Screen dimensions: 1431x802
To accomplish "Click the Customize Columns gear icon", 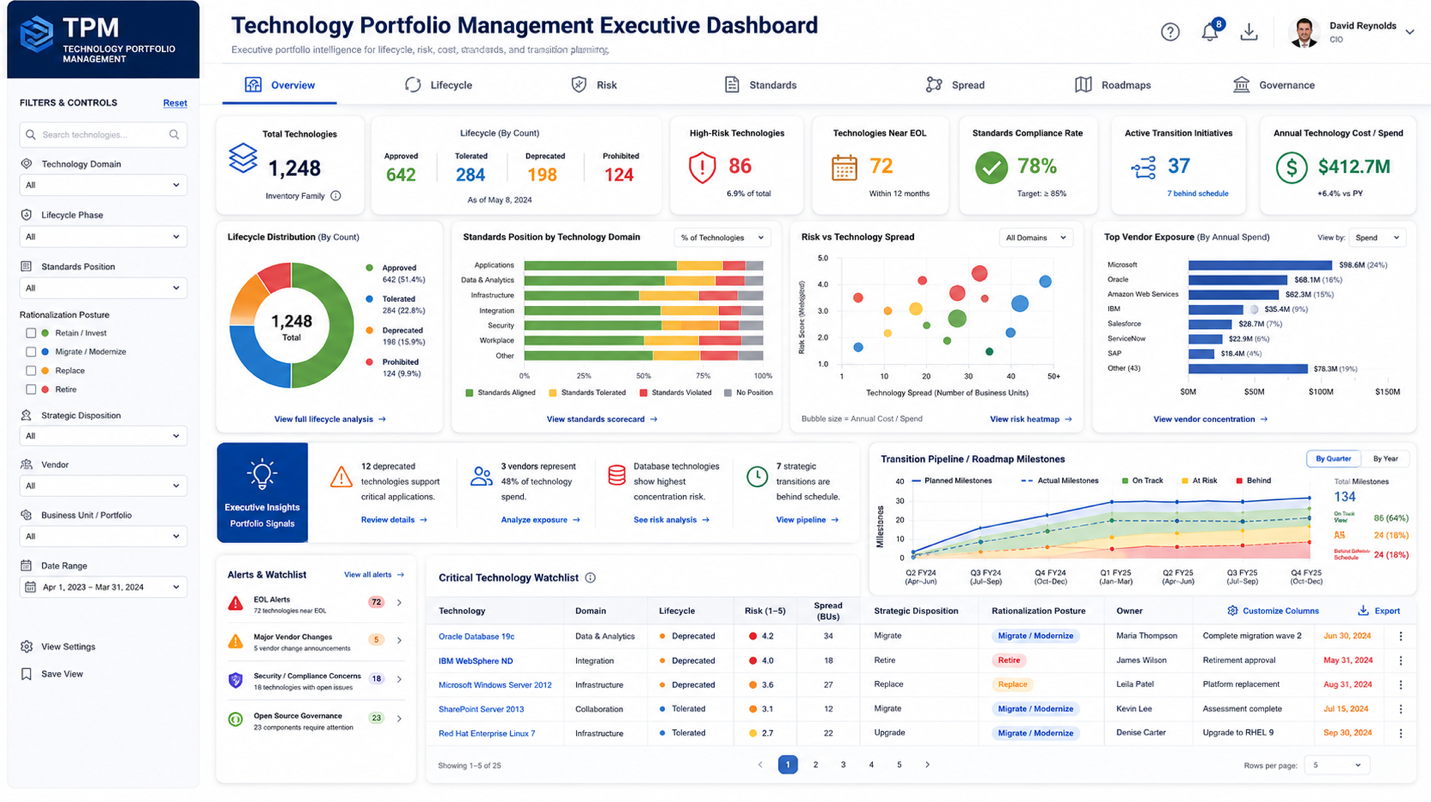I will tap(1232, 611).
